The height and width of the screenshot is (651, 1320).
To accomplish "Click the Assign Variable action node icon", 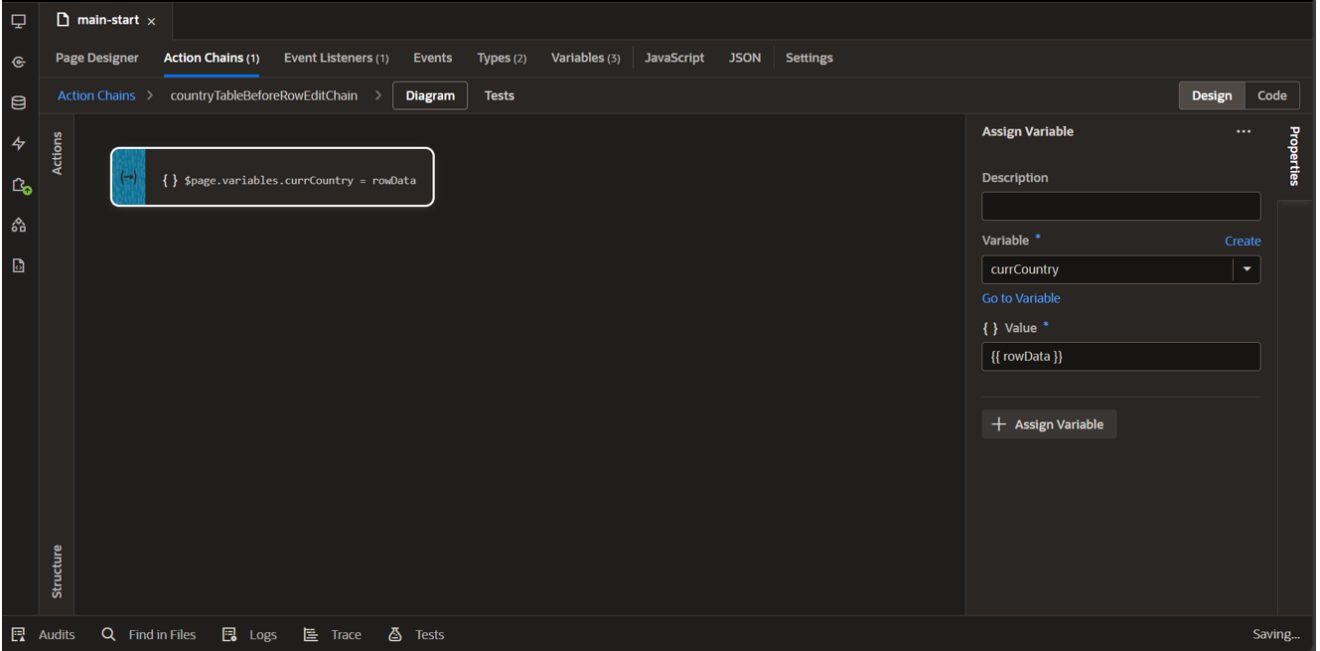I will pos(128,177).
